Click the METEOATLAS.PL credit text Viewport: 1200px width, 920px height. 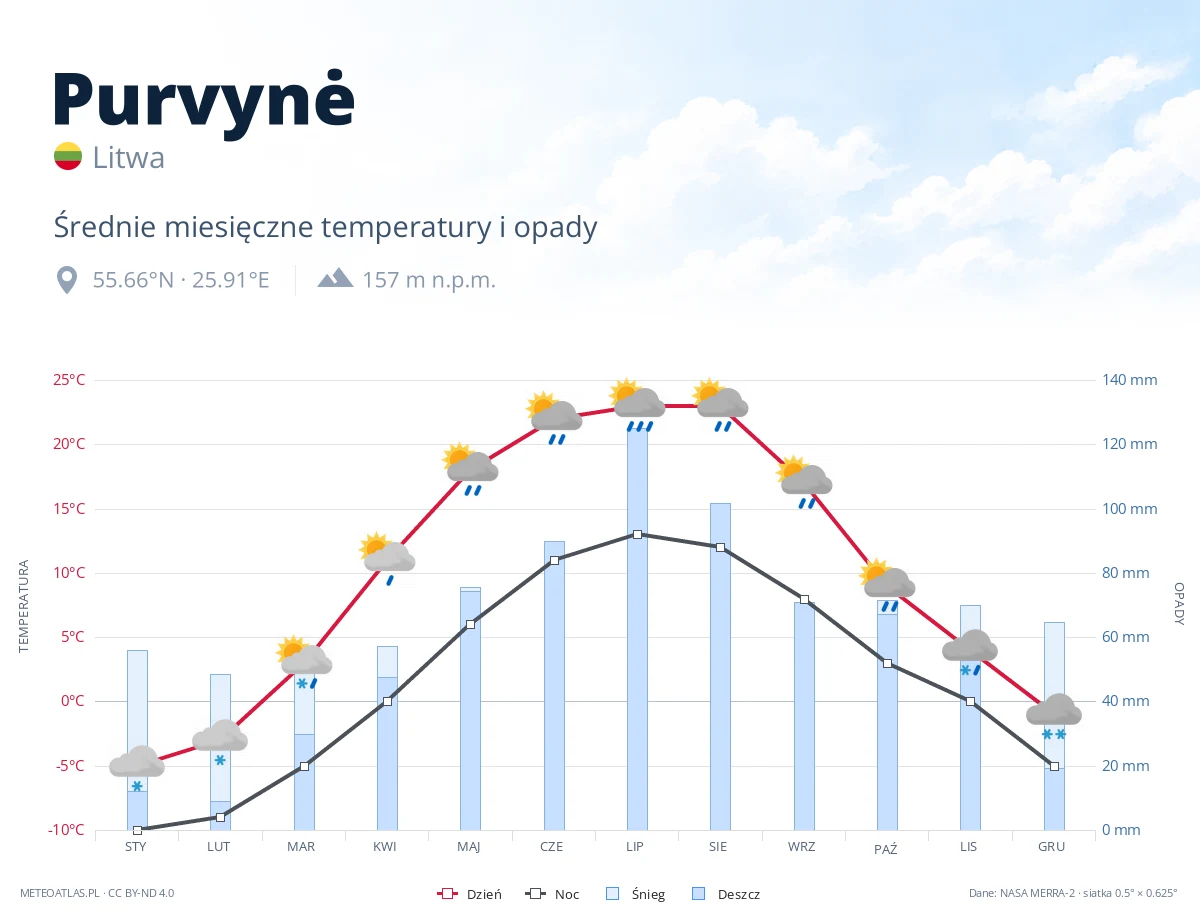click(x=97, y=893)
